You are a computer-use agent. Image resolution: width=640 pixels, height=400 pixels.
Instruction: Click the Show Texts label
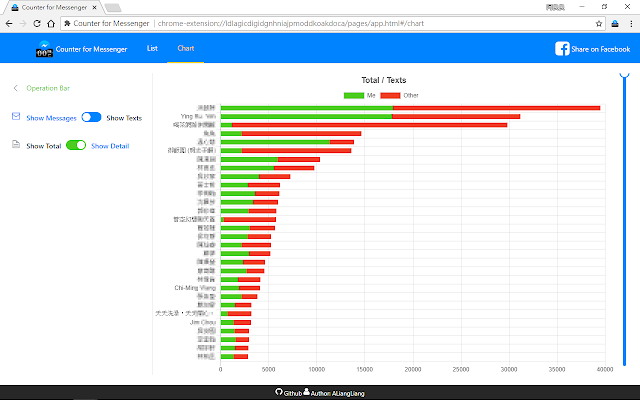coord(124,118)
